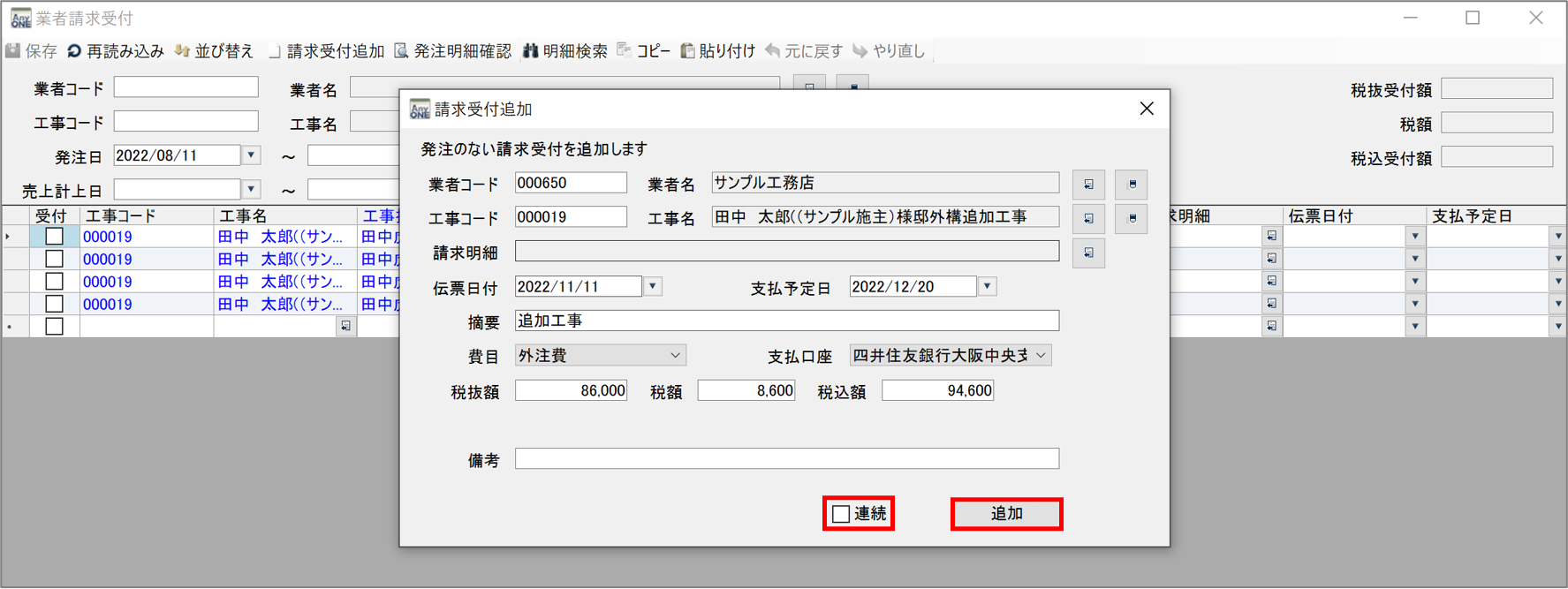Click first lookup icon beside 業者名 field
1568x589 pixels.
tap(1088, 185)
